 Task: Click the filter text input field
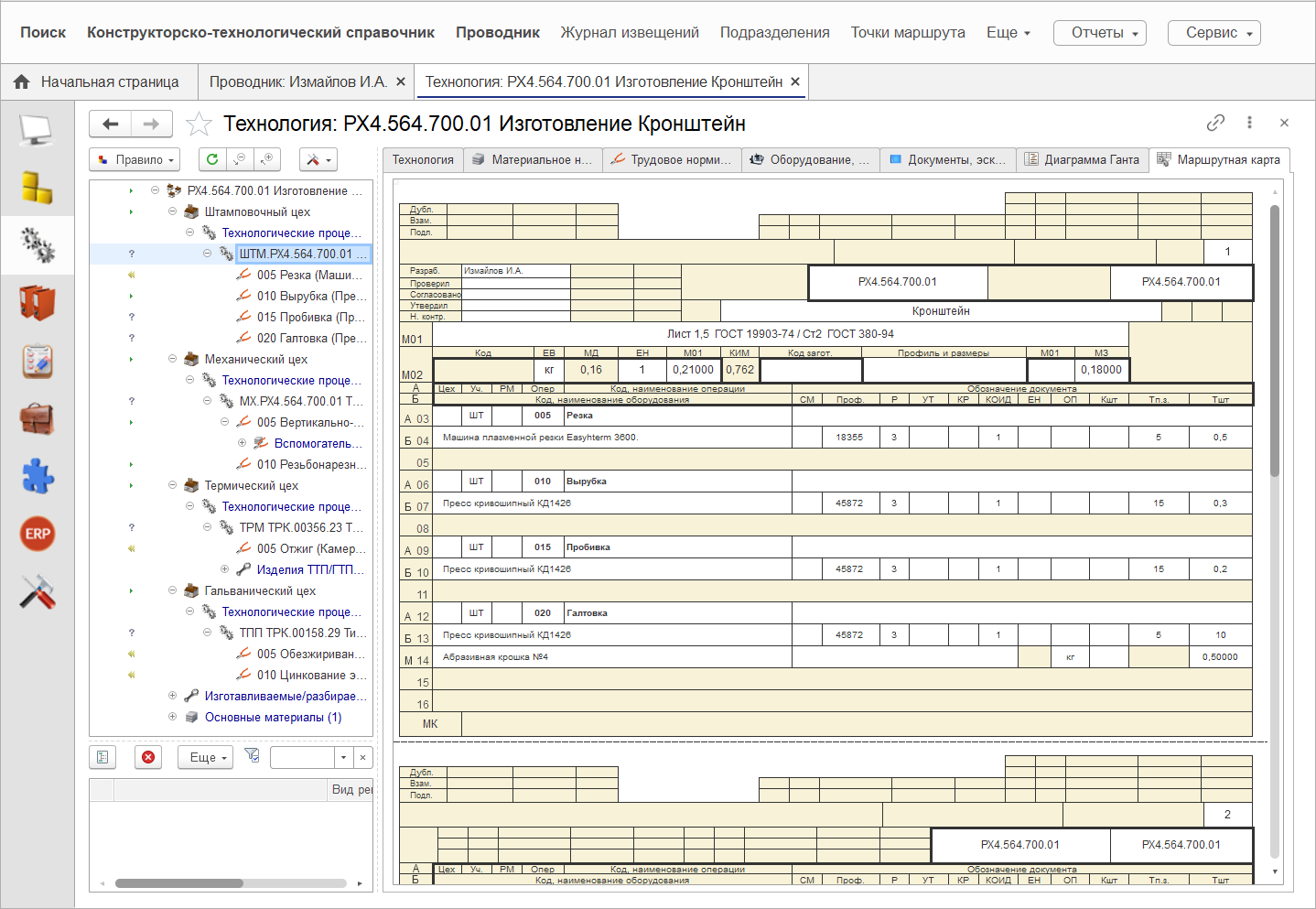(302, 757)
